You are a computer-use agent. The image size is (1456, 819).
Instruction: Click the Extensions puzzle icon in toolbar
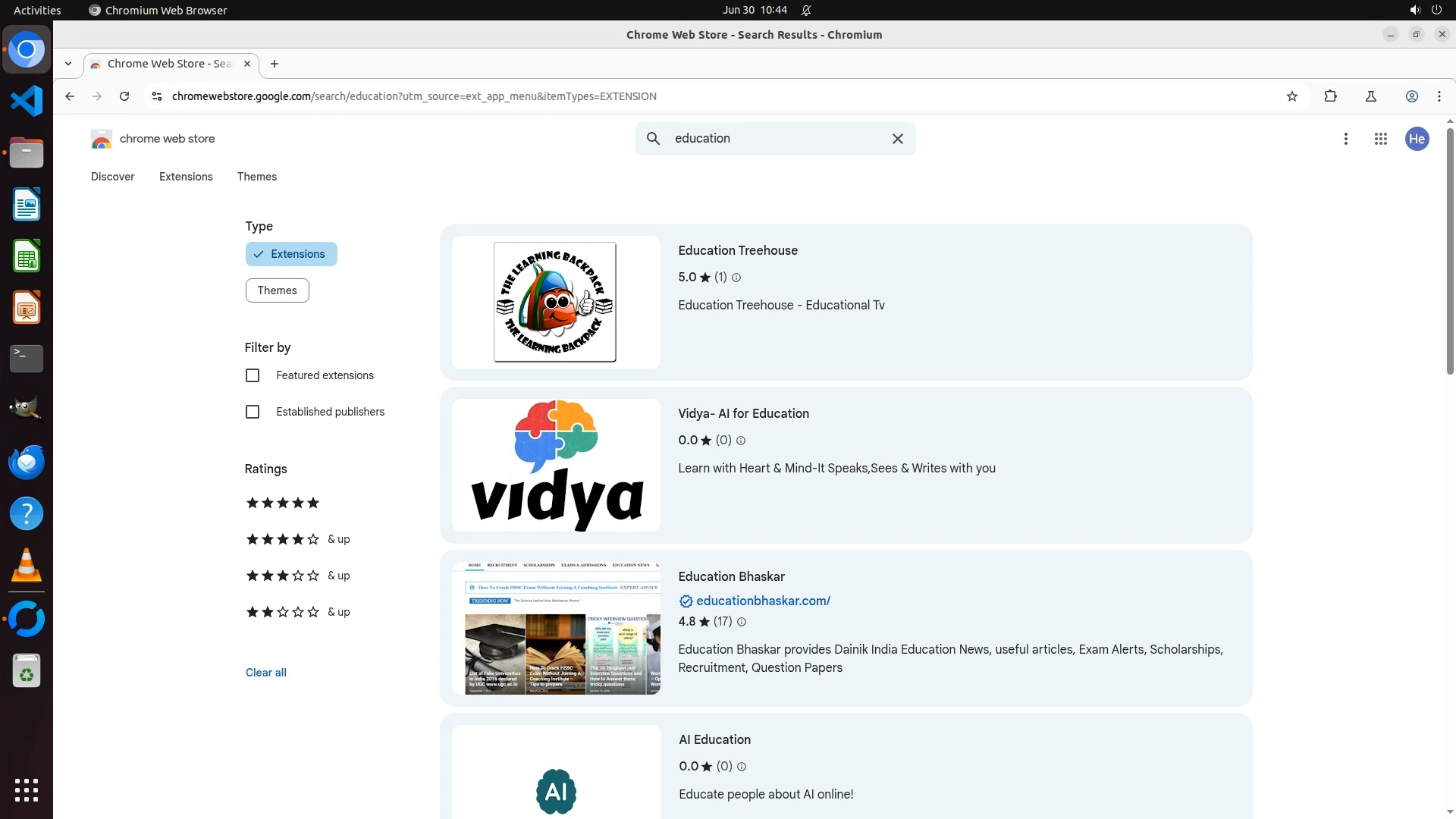[x=1330, y=96]
